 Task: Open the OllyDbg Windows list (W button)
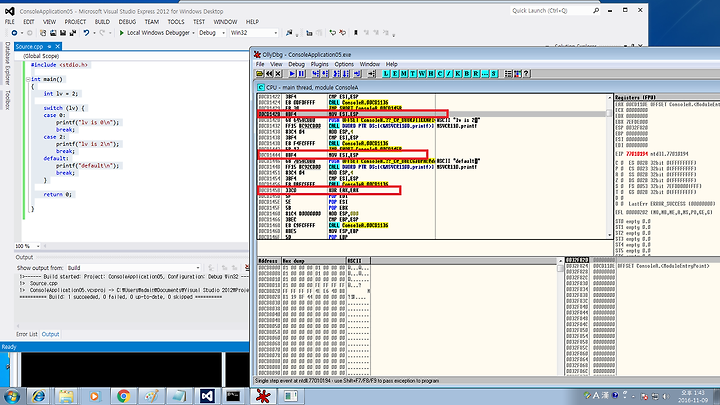(422, 73)
